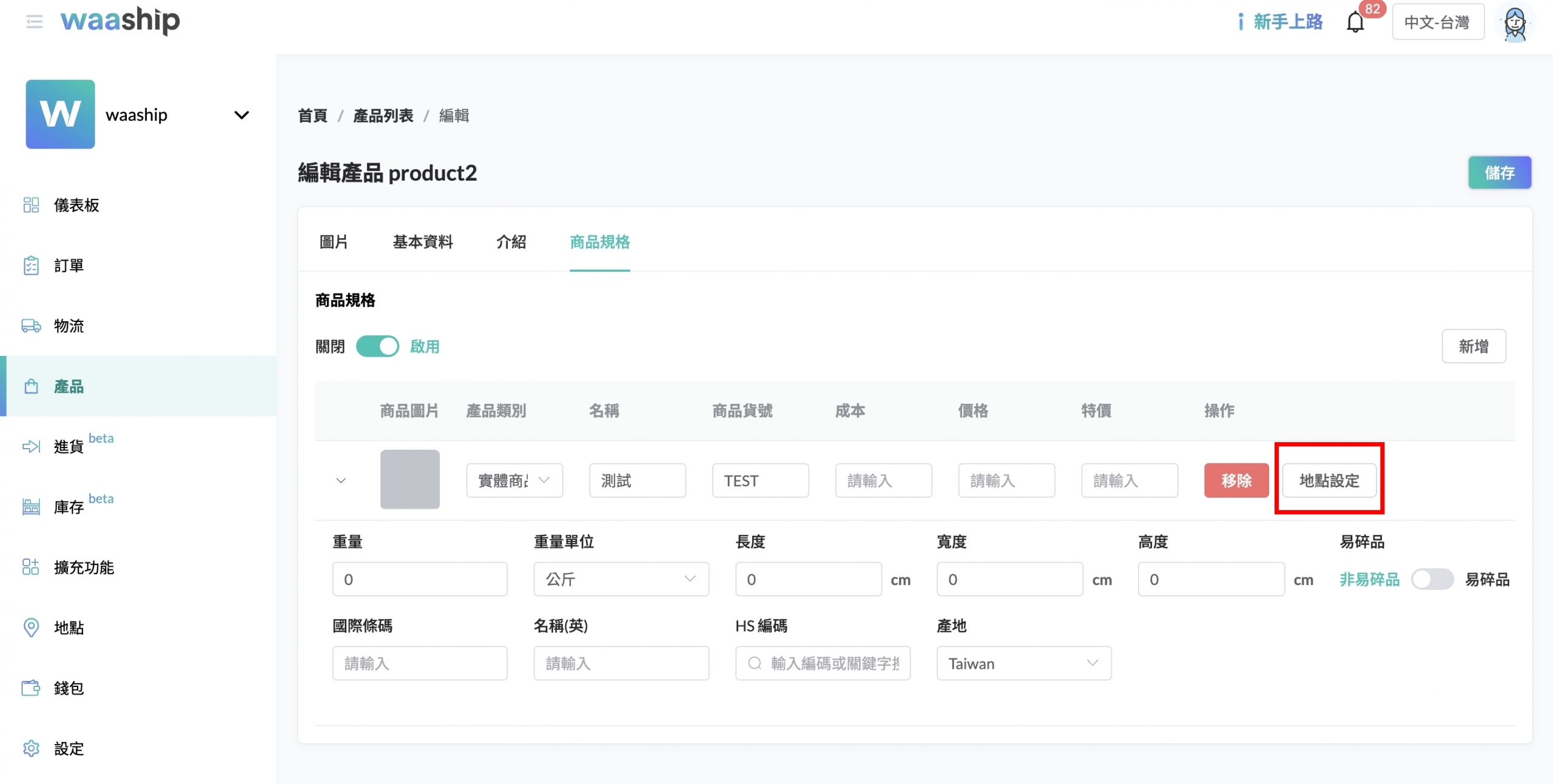Click the 儲存 save button
The image size is (1553, 784).
(1499, 173)
